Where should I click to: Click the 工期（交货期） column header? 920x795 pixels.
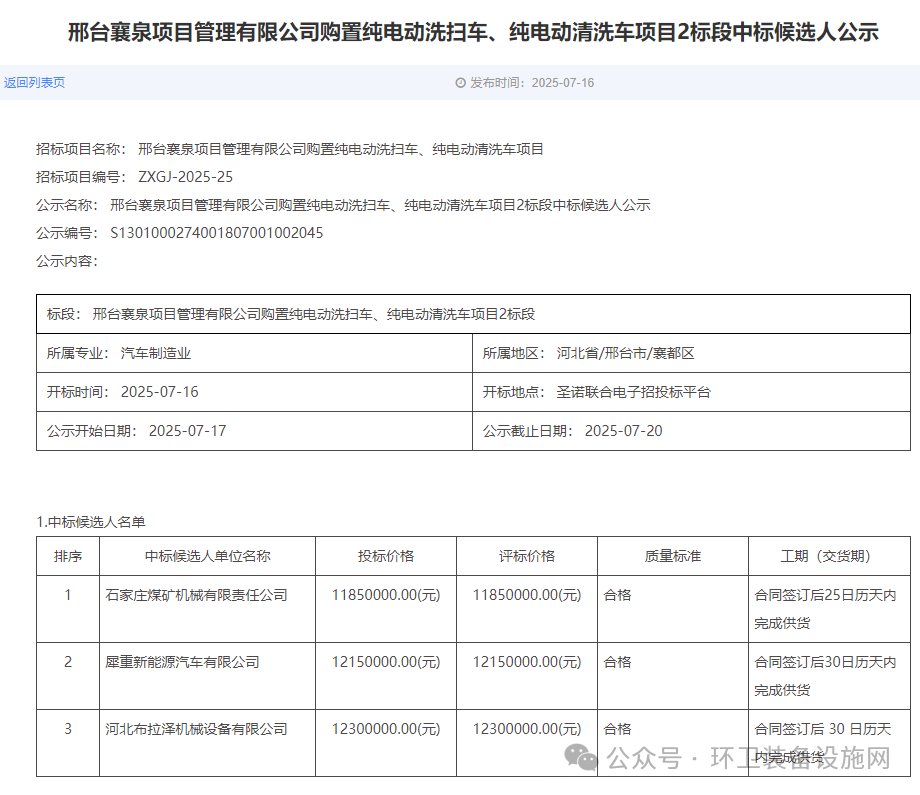click(830, 556)
